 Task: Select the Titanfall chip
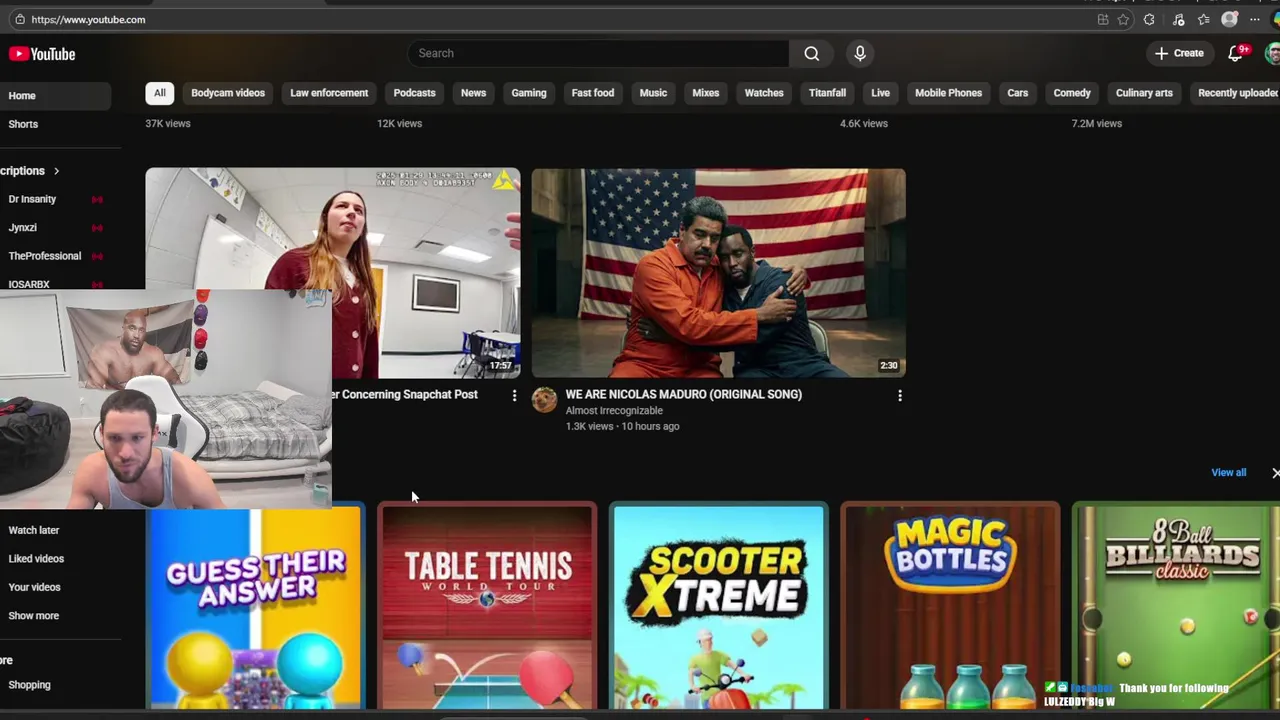tap(827, 93)
